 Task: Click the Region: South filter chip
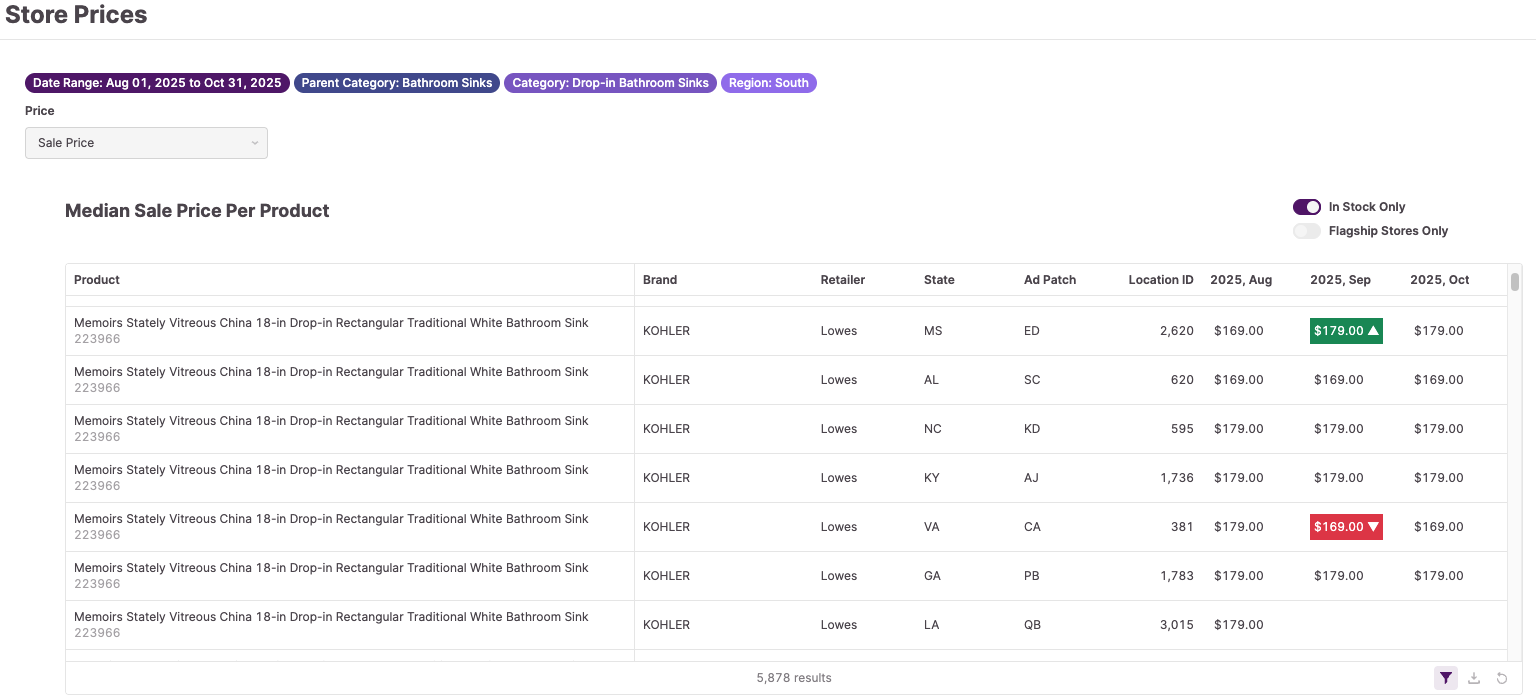point(768,83)
